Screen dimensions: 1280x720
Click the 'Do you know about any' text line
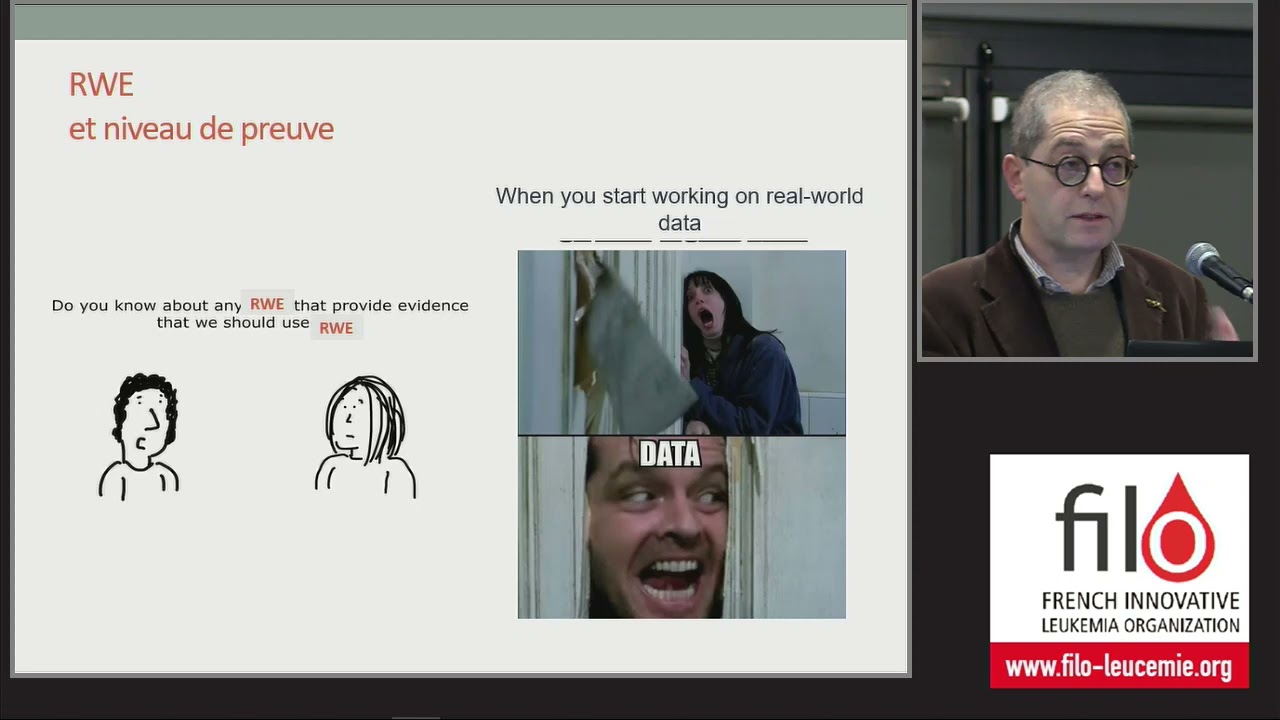tap(147, 305)
